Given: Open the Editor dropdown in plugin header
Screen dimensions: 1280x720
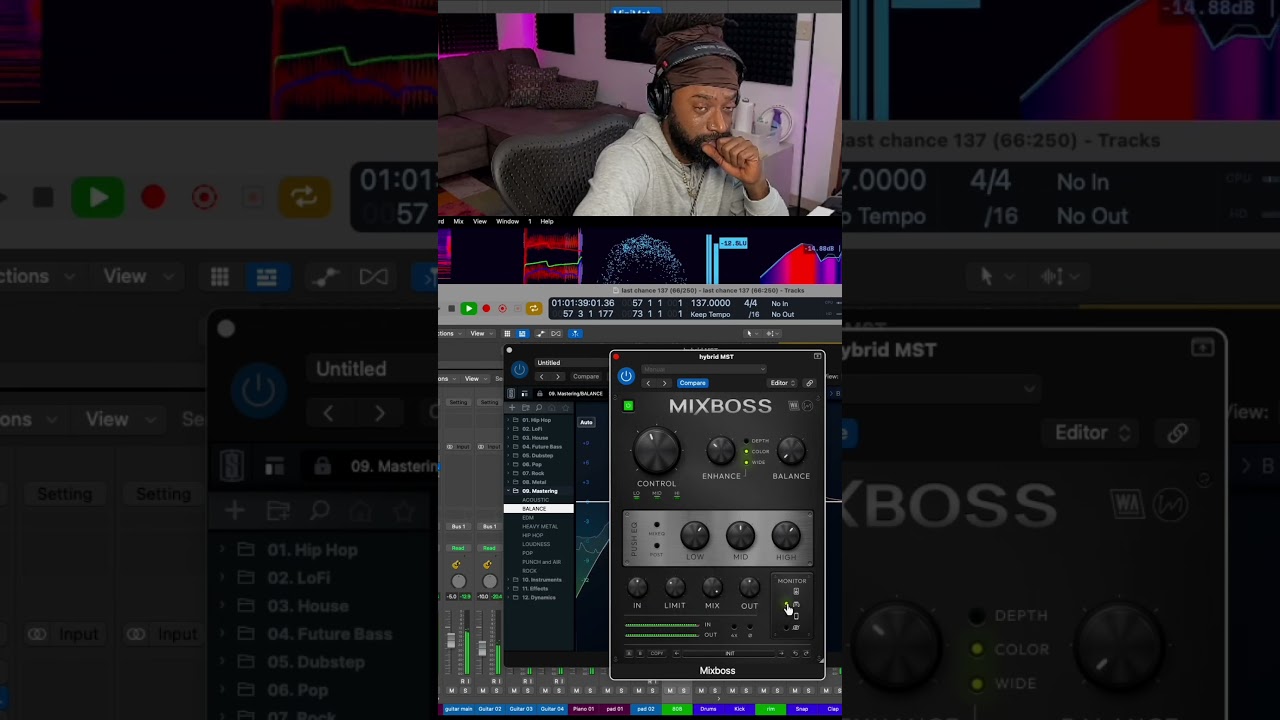Looking at the screenshot, I should click(x=782, y=383).
